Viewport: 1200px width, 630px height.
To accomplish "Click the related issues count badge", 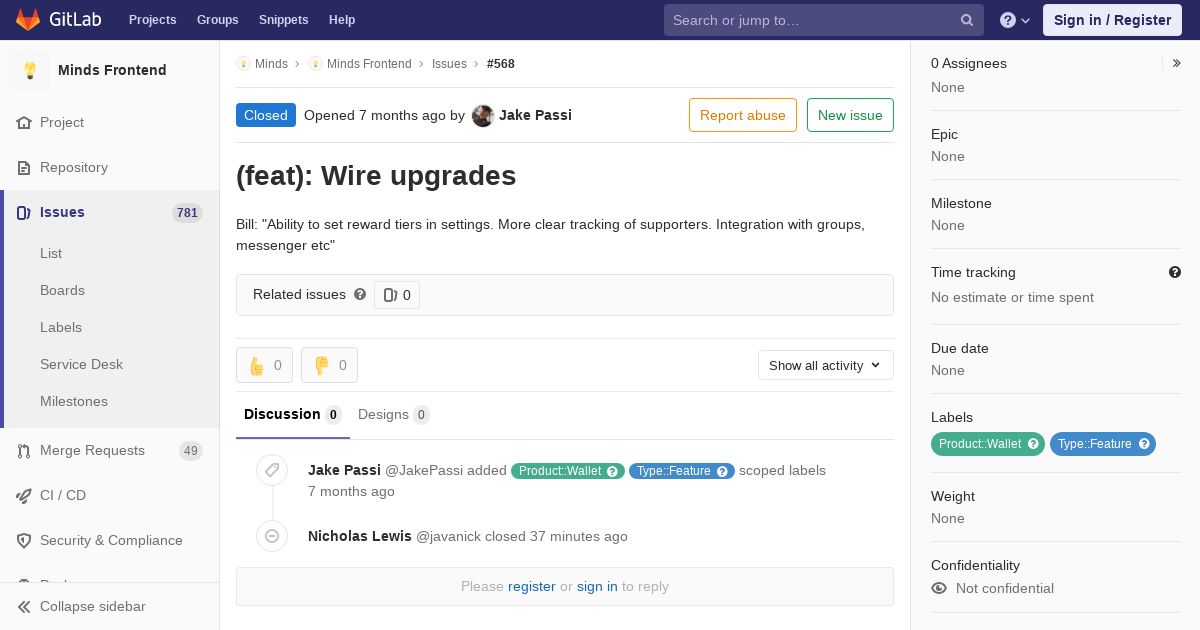I will point(397,295).
